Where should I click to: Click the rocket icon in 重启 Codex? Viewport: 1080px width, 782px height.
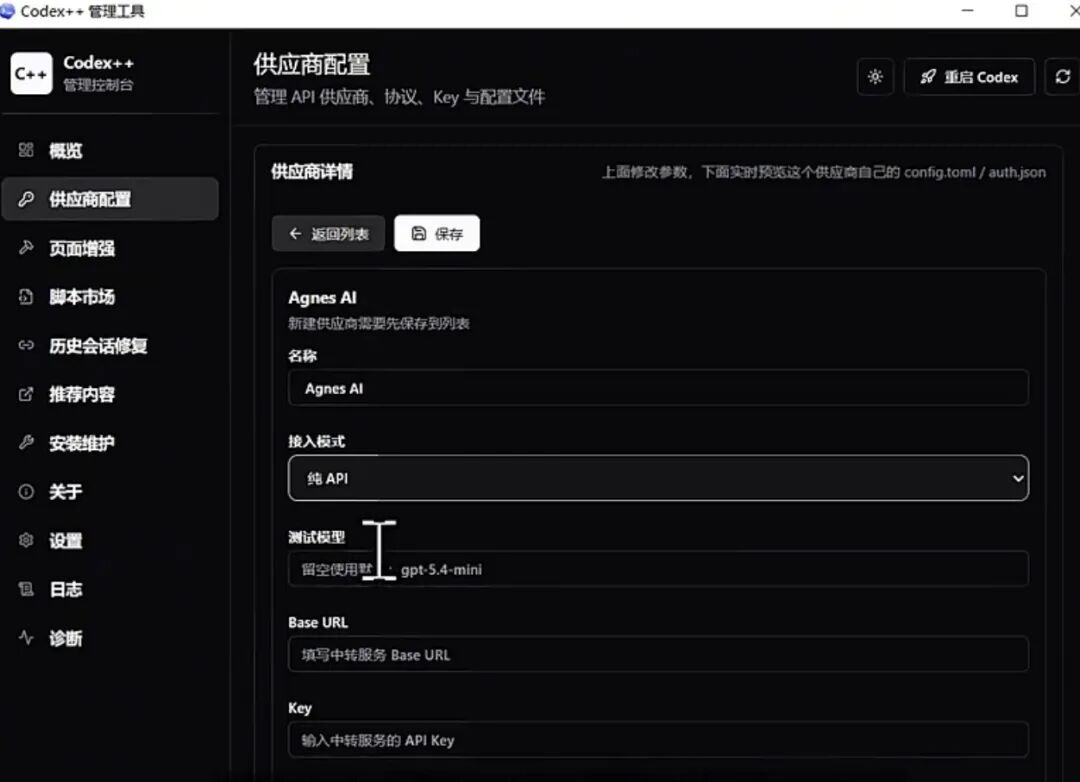pos(928,76)
